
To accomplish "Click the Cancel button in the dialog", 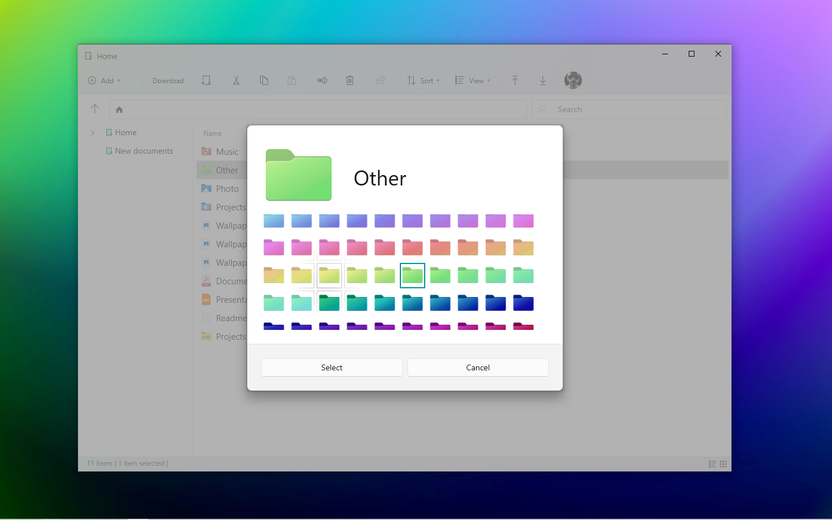I will click(478, 368).
